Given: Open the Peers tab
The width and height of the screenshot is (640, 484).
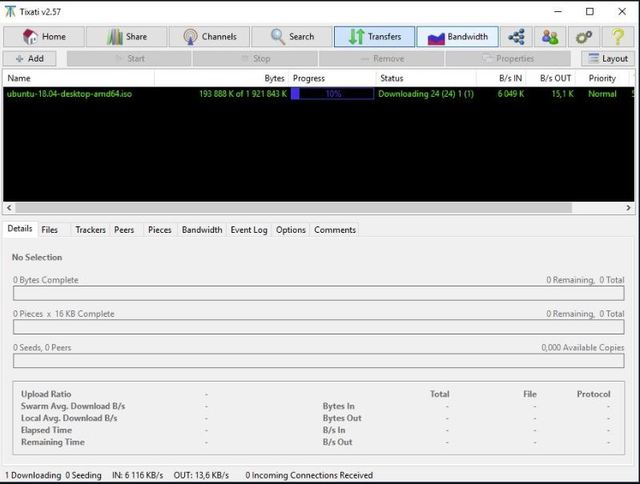Looking at the screenshot, I should point(124,230).
